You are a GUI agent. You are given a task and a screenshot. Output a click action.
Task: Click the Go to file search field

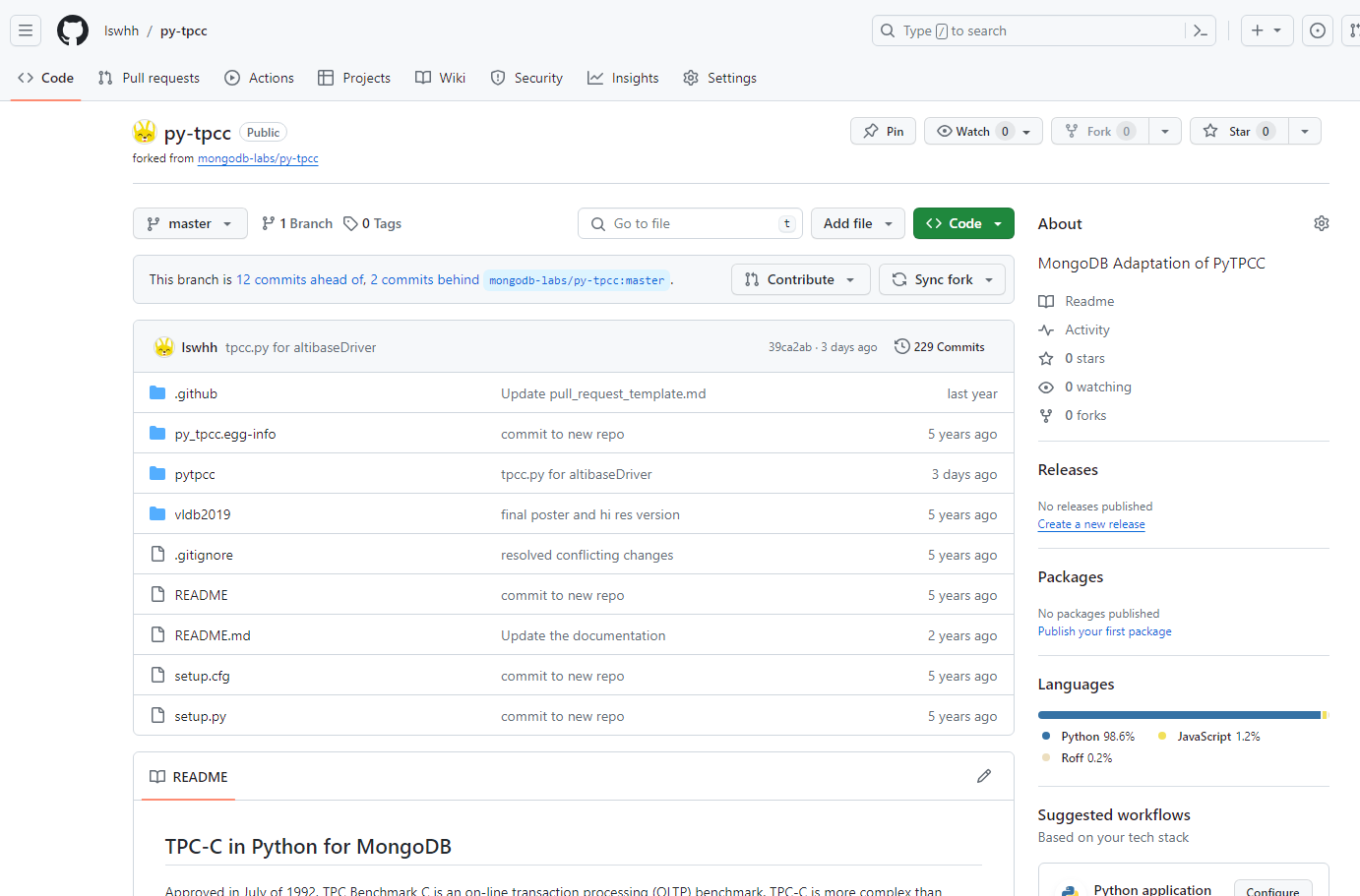tap(689, 223)
